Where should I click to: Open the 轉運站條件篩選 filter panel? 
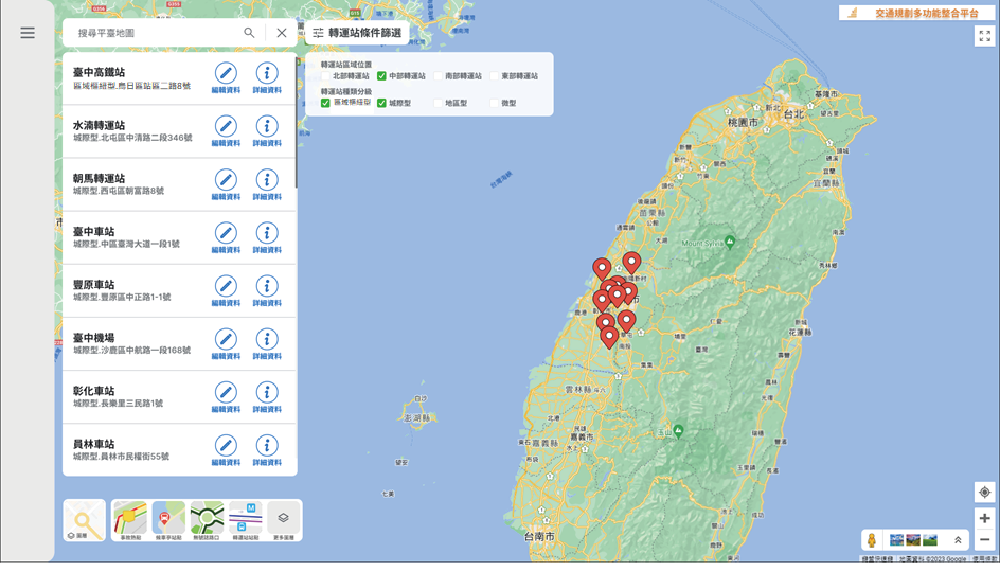click(357, 33)
